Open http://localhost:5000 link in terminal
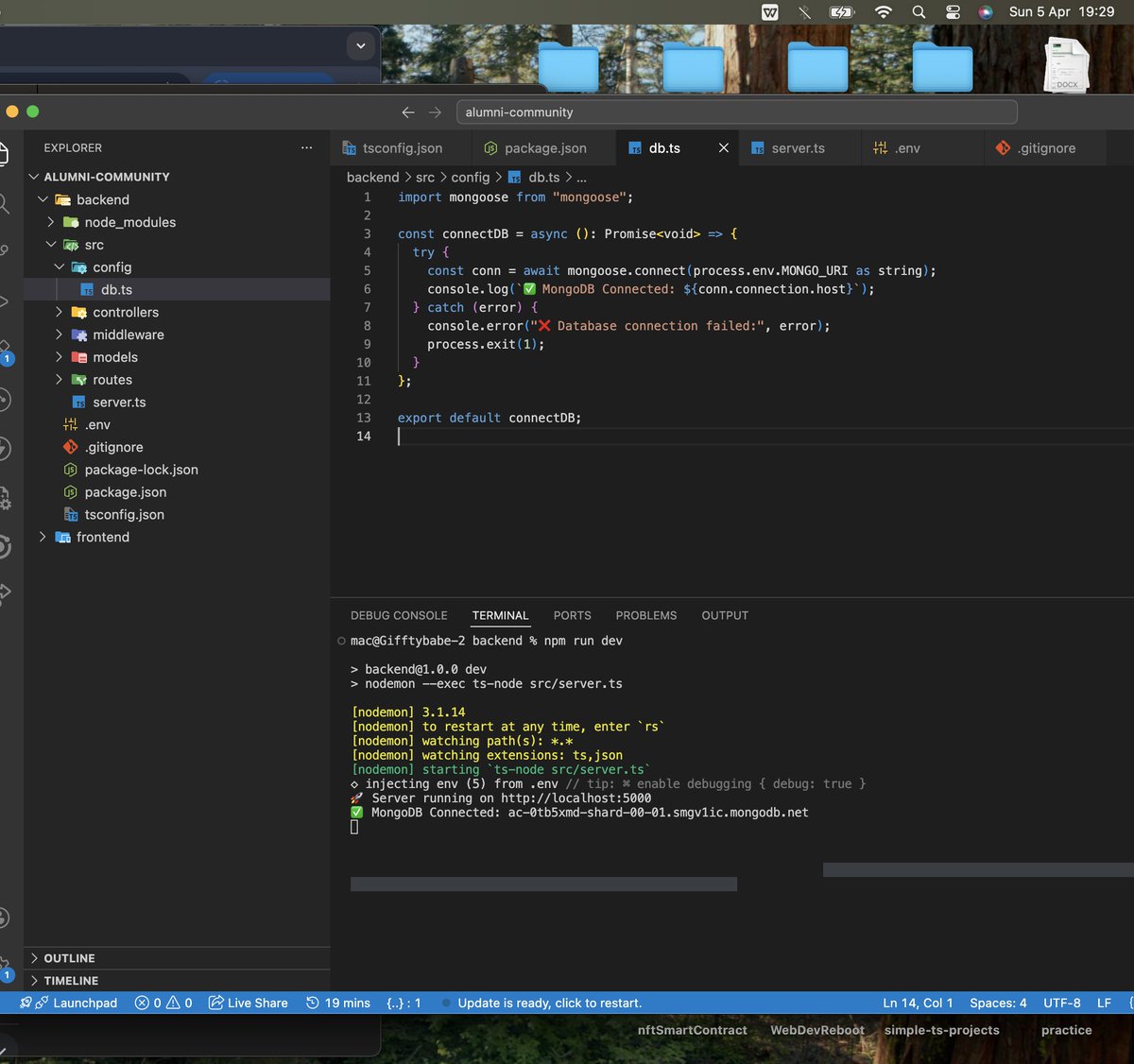This screenshot has width=1134, height=1064. [576, 798]
